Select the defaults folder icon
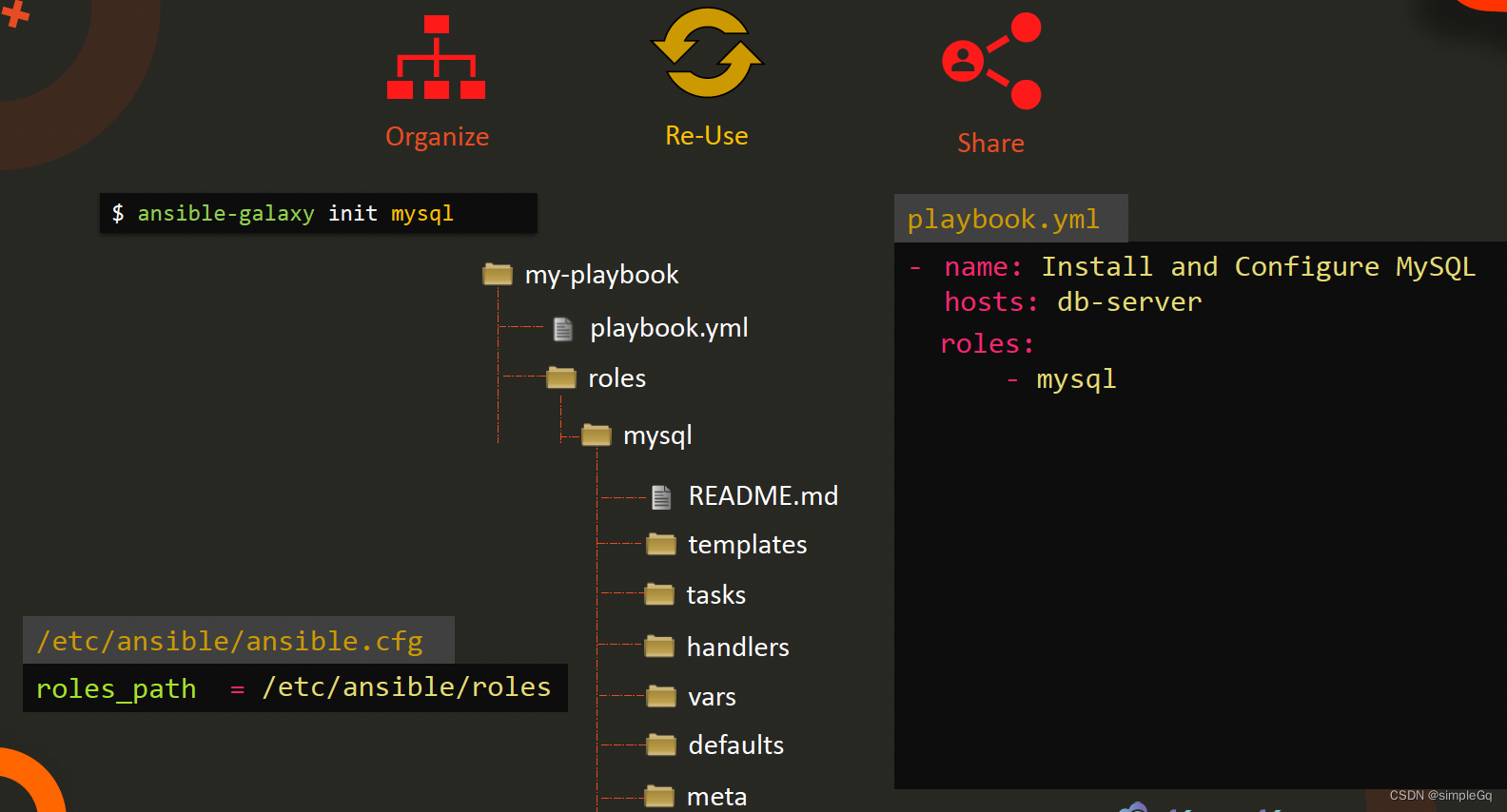 661,744
